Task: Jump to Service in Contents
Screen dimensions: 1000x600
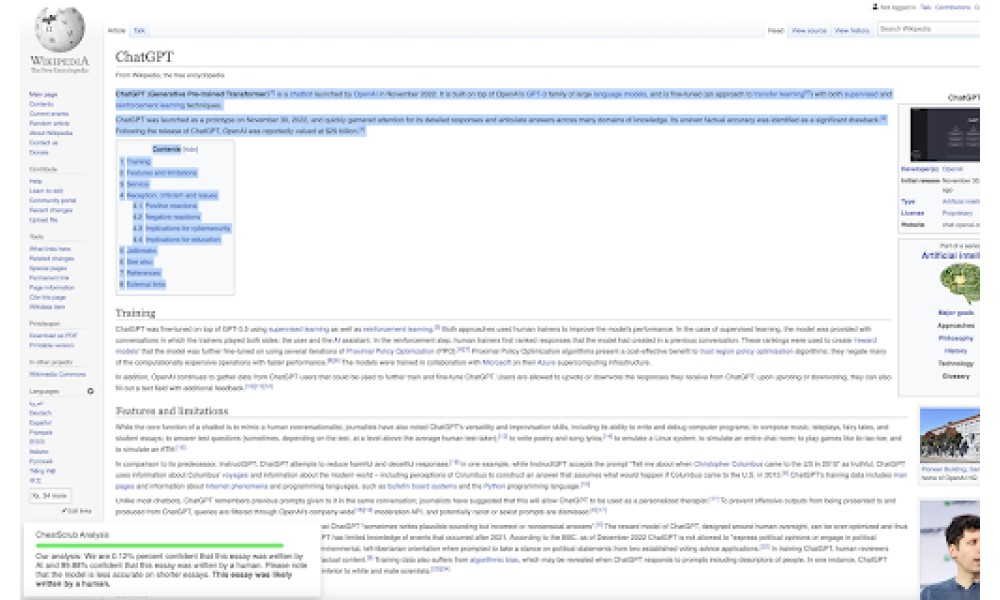Action: coord(138,184)
